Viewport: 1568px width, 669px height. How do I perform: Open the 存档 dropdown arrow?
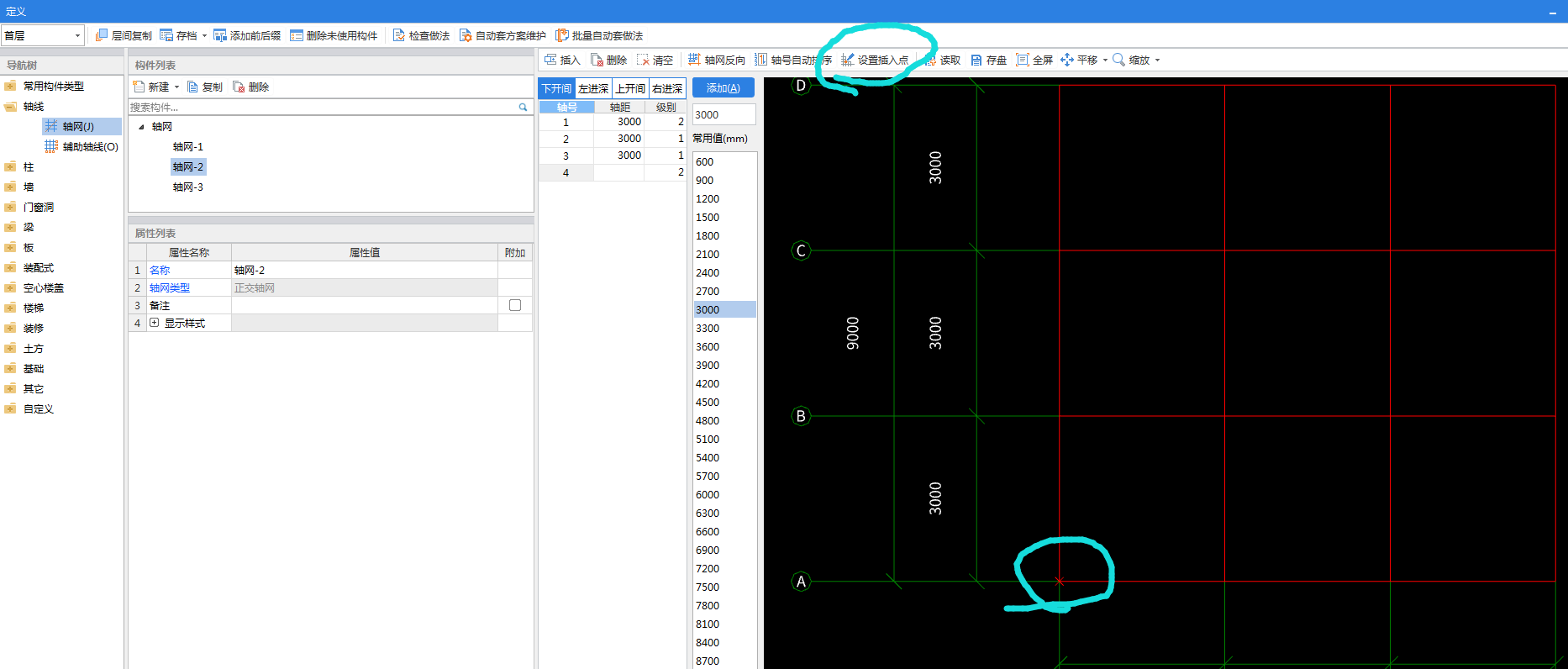pos(204,35)
